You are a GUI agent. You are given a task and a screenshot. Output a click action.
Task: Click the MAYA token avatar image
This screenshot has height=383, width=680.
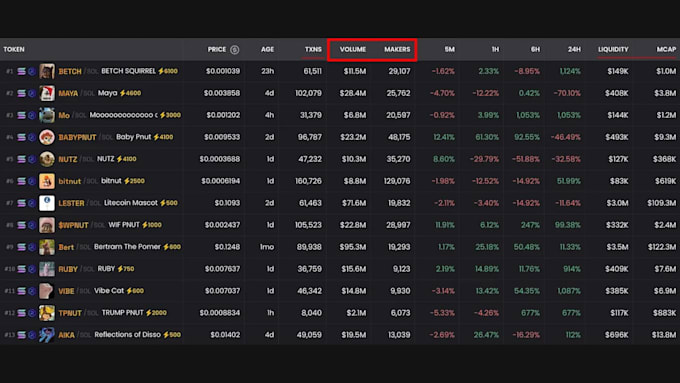point(47,93)
